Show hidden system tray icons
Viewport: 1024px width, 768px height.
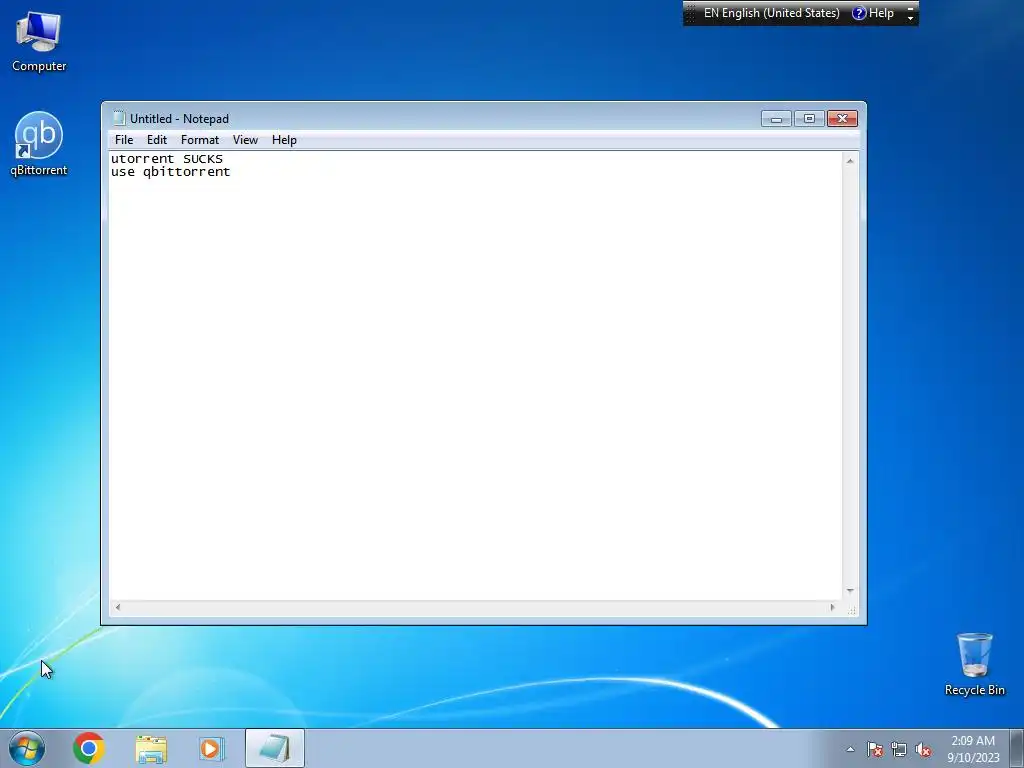pos(850,749)
